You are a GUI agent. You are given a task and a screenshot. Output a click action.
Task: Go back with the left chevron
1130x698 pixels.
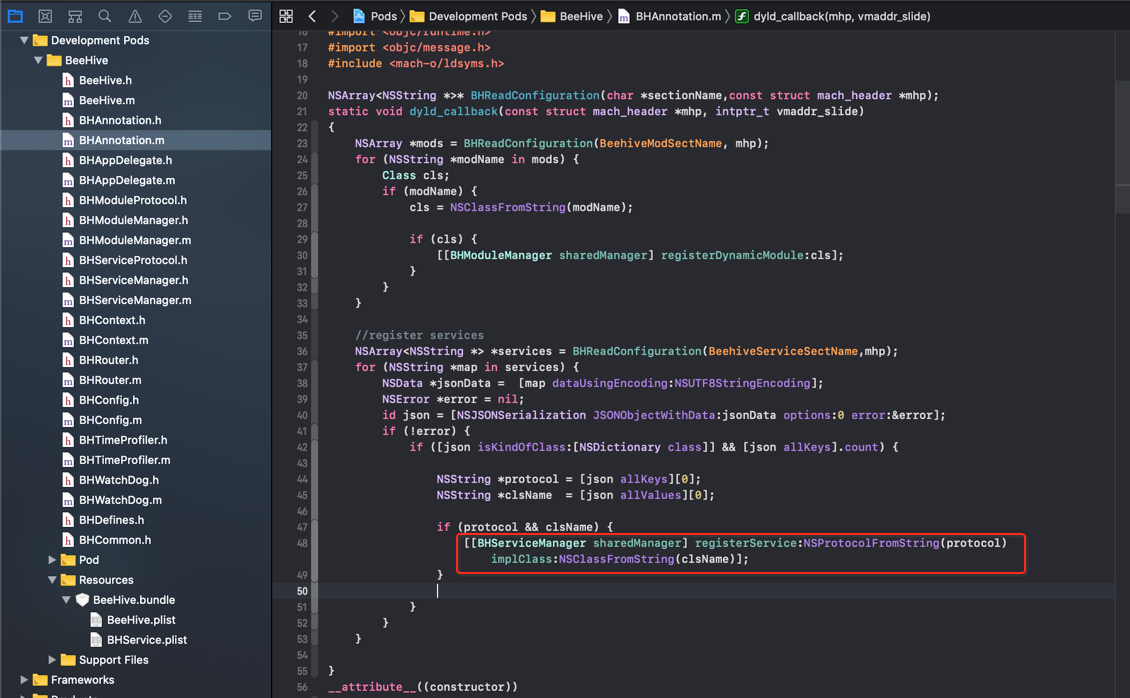tap(312, 16)
